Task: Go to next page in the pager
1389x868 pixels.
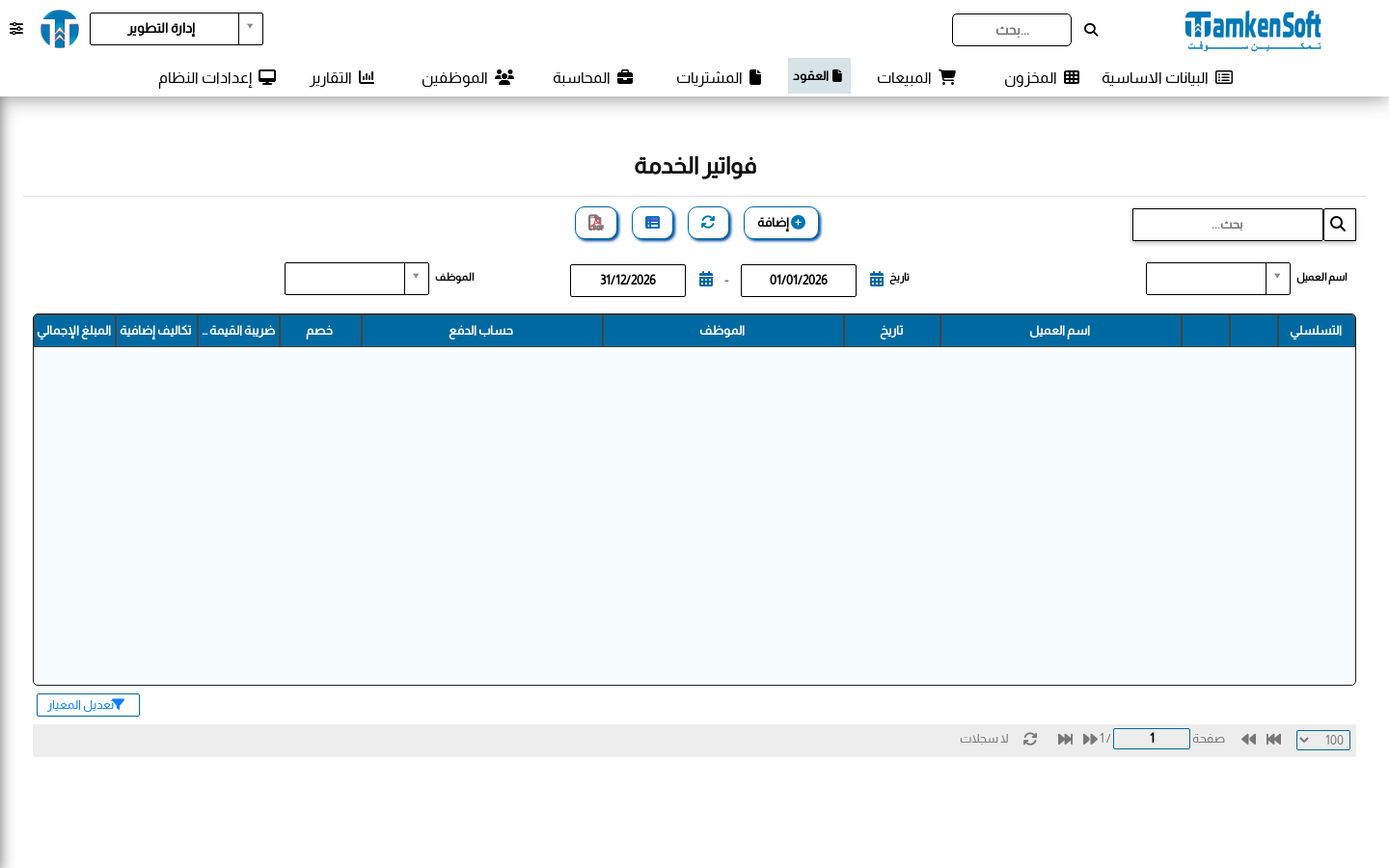Action: (1090, 740)
